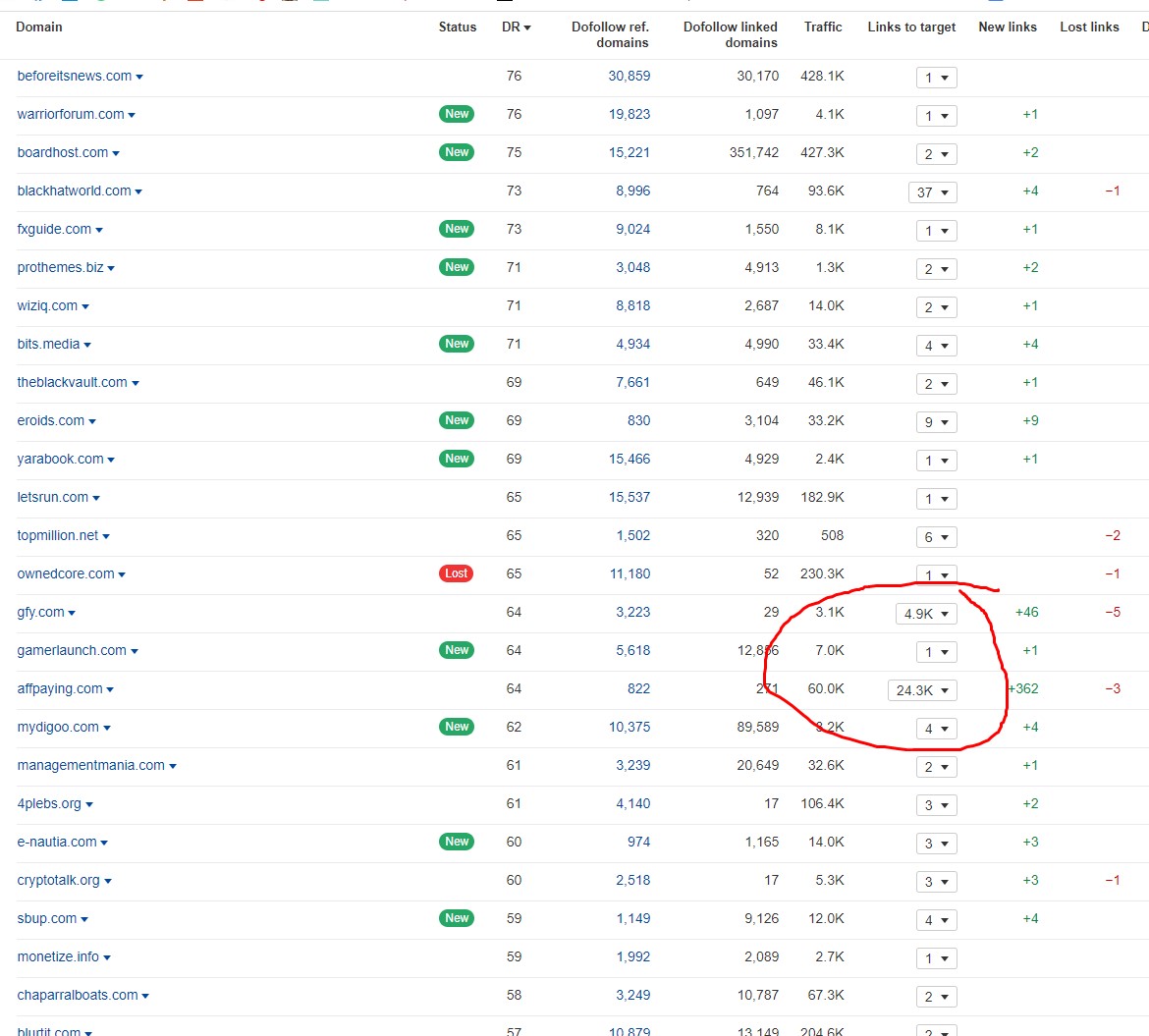Open the letsrun.com domain link

(52, 498)
